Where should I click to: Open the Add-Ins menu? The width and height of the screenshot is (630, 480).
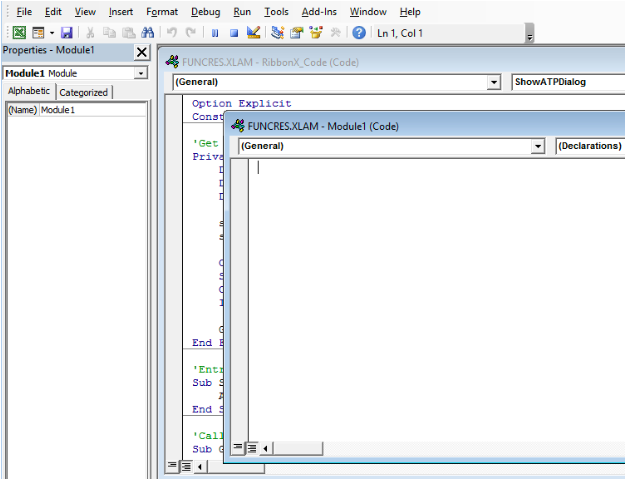(x=319, y=12)
